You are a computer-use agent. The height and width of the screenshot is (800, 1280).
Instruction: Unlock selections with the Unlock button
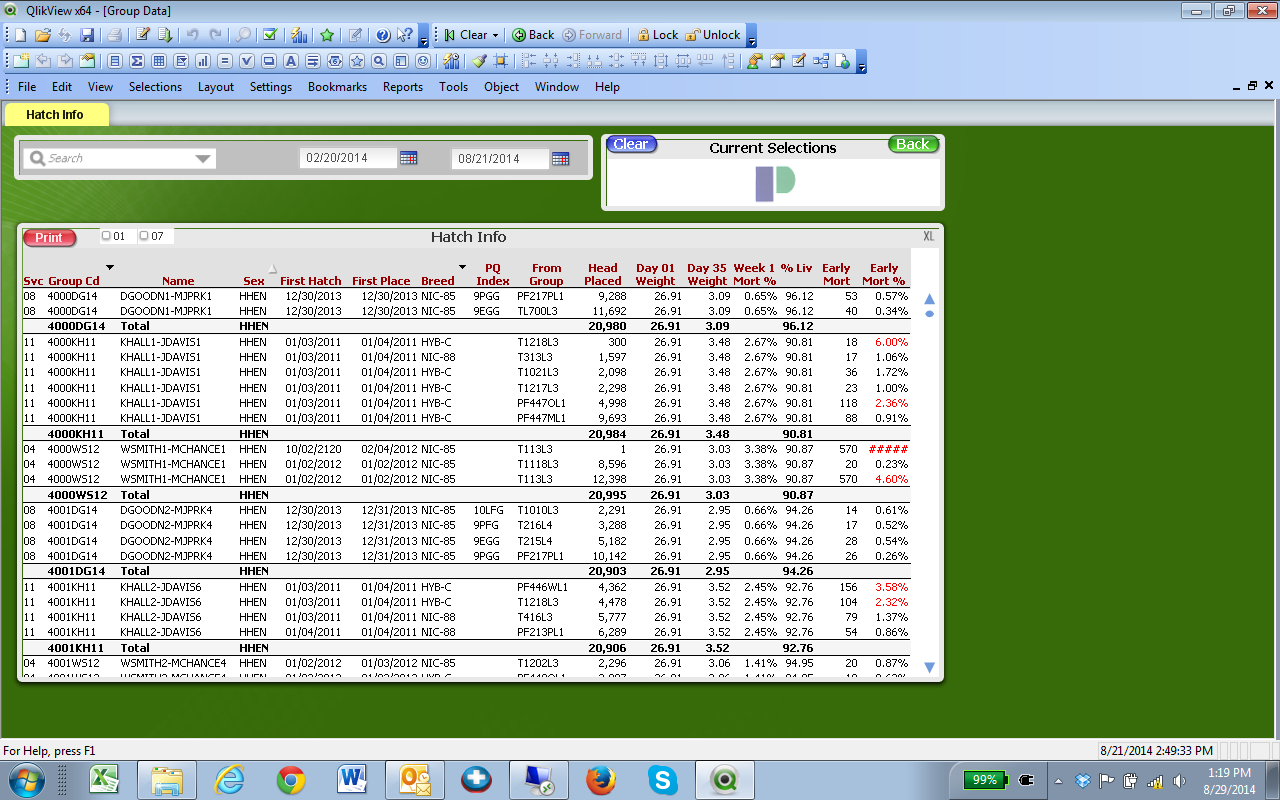[x=713, y=35]
